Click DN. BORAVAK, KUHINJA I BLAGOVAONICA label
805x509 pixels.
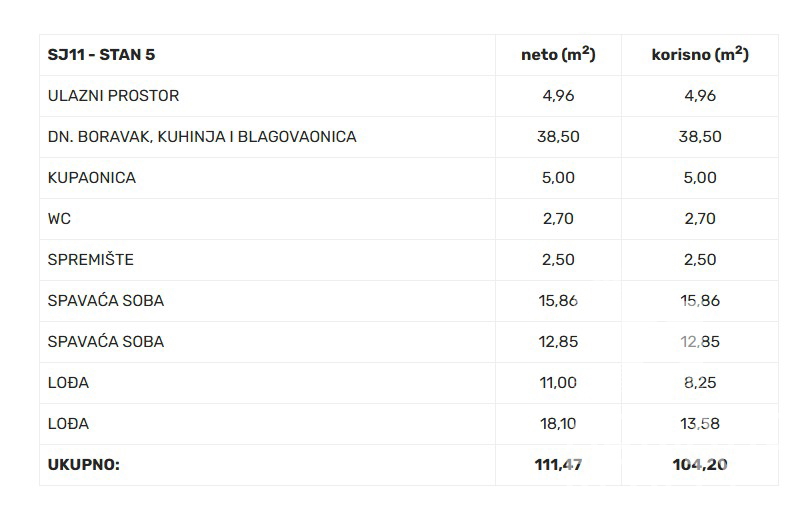[x=202, y=137]
